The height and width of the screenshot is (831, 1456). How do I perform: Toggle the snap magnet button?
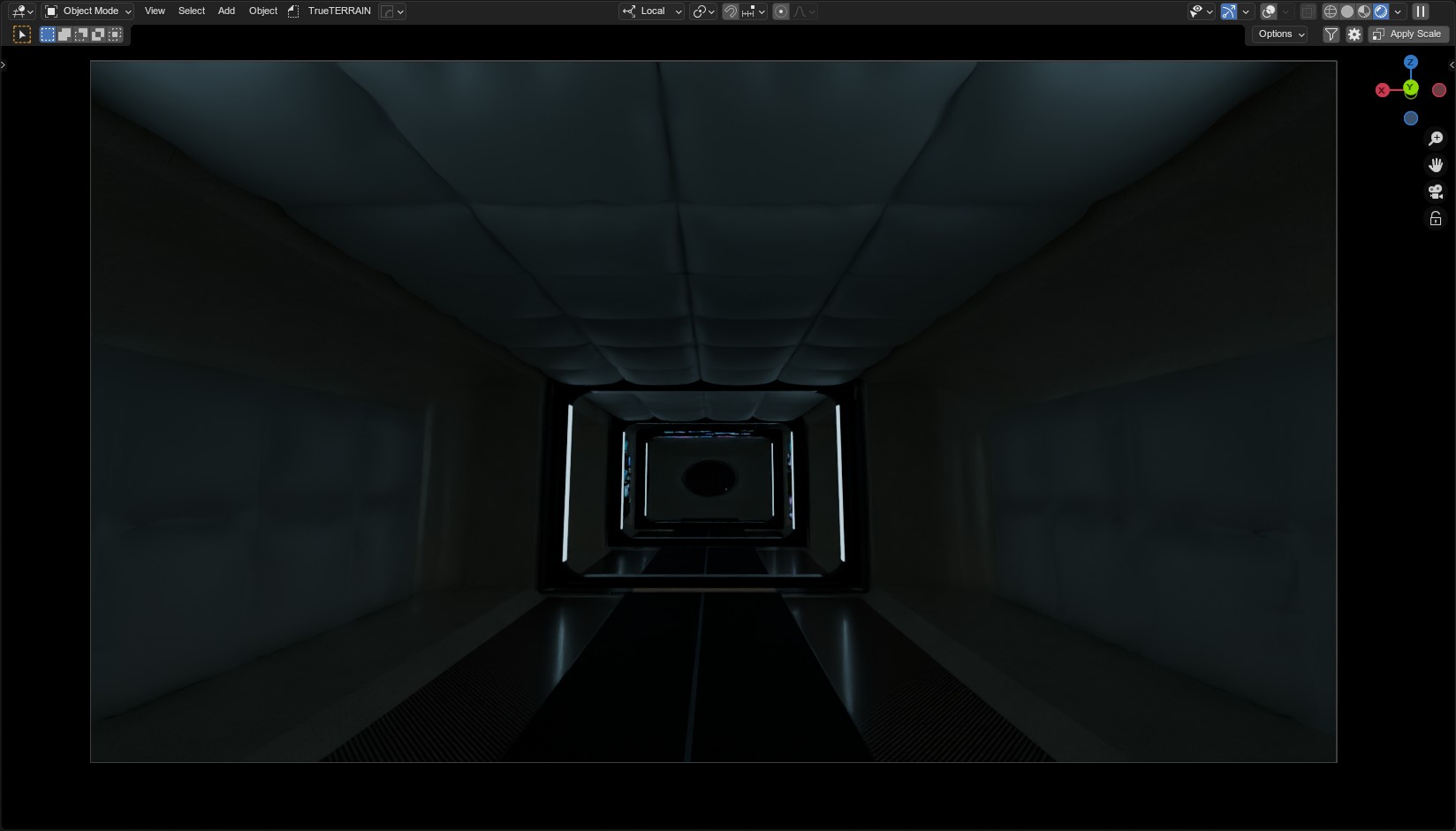point(731,11)
